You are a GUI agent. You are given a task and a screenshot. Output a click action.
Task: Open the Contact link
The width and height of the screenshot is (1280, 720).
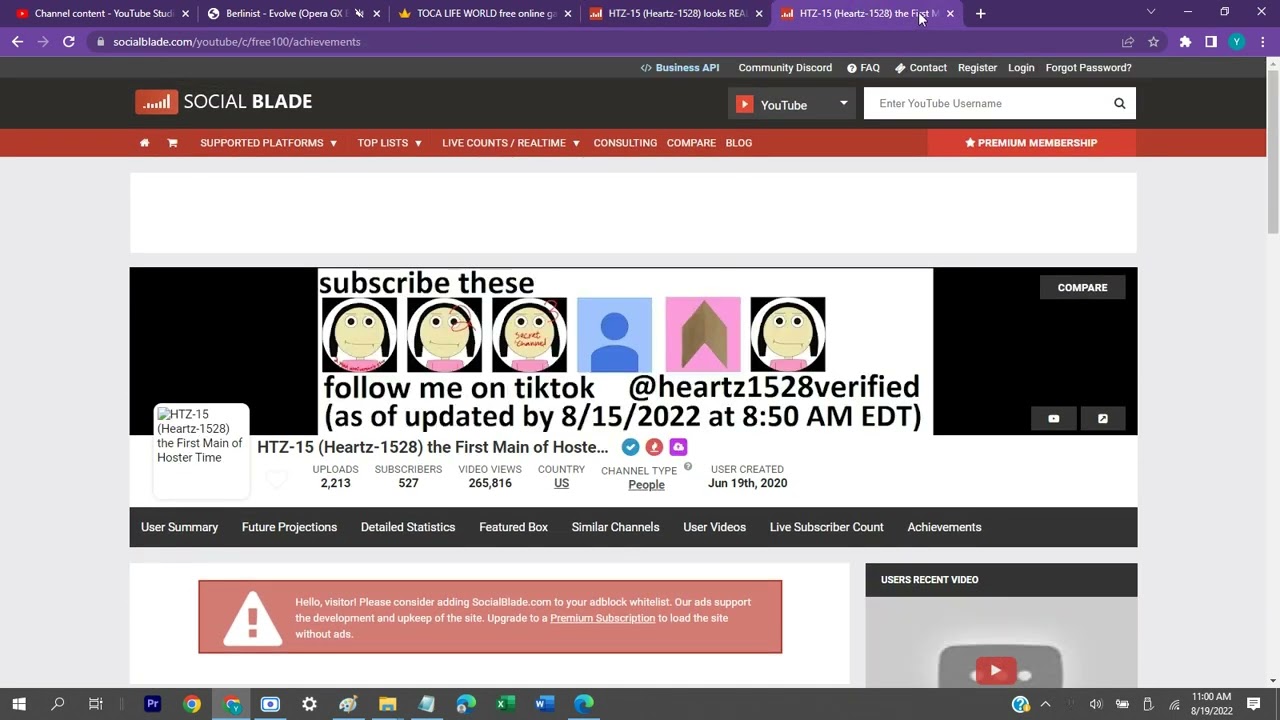pyautogui.click(x=920, y=68)
